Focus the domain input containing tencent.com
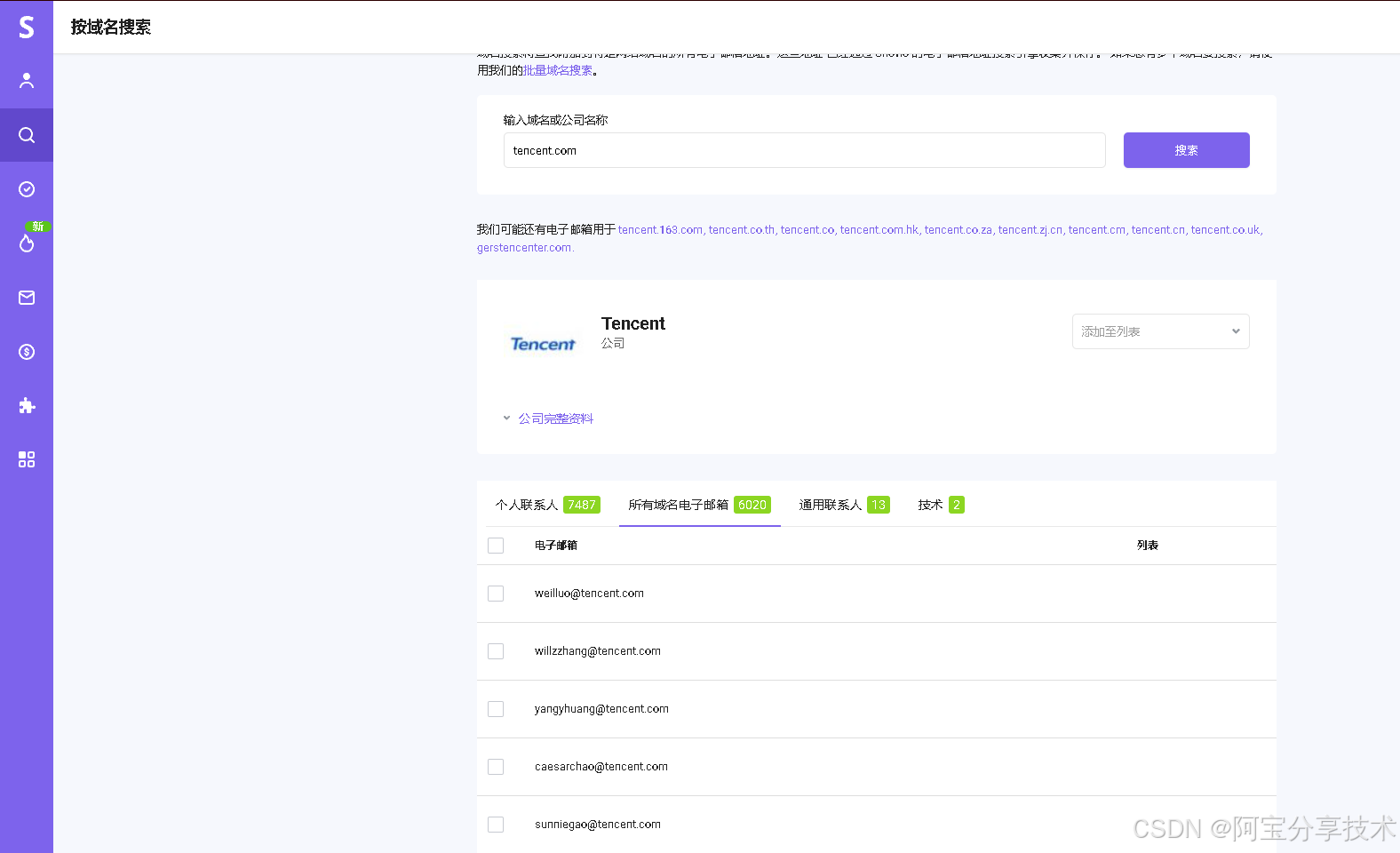Viewport: 1400px width, 853px height. (805, 150)
